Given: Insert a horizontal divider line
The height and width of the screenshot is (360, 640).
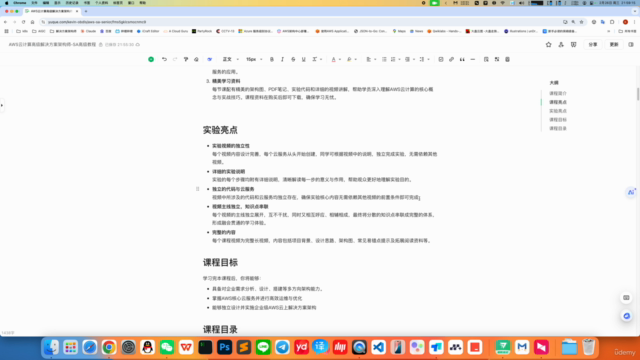Looking at the screenshot, I should click(473, 59).
